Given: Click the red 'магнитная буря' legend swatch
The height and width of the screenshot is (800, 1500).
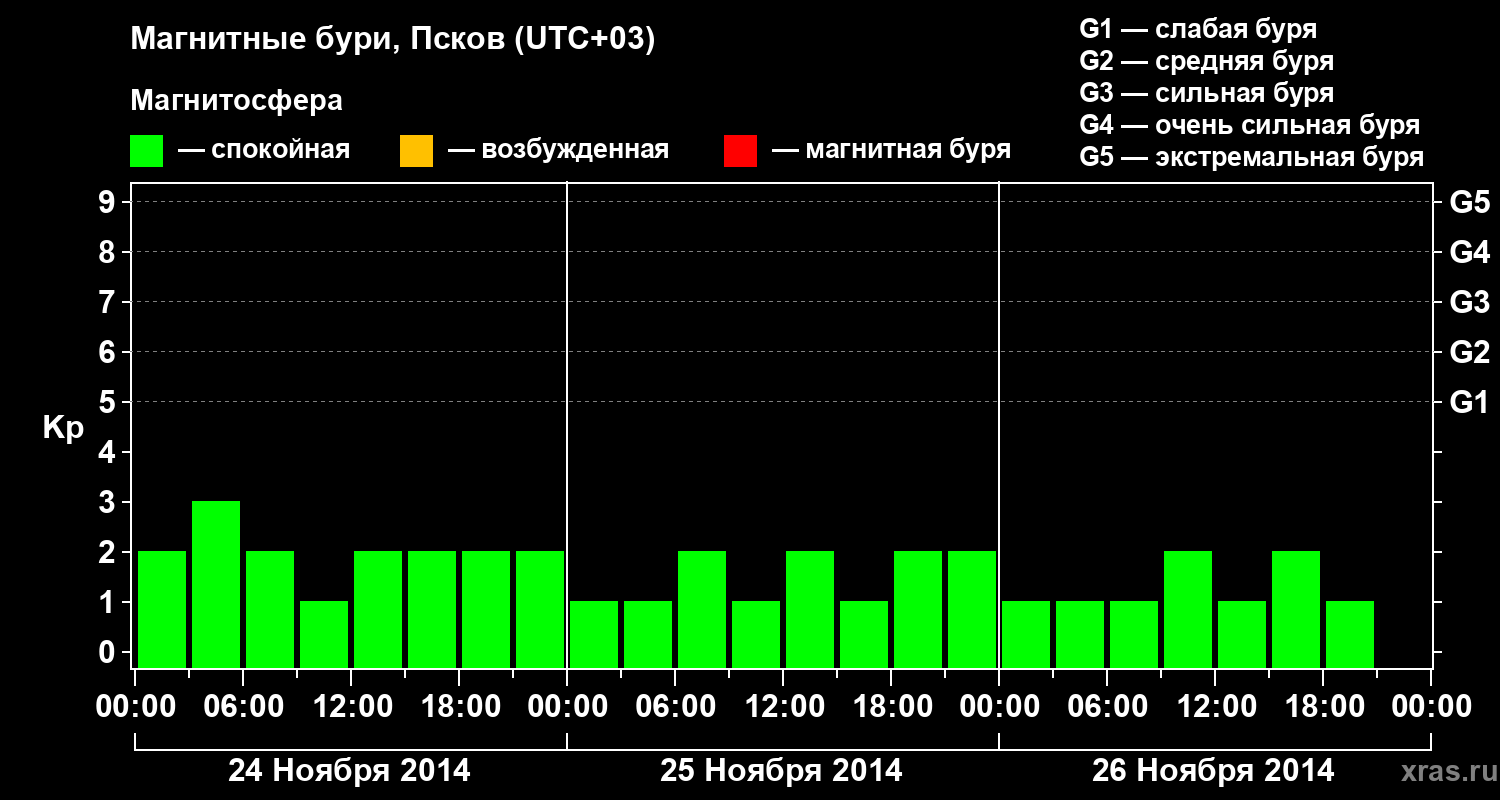Looking at the screenshot, I should (740, 151).
